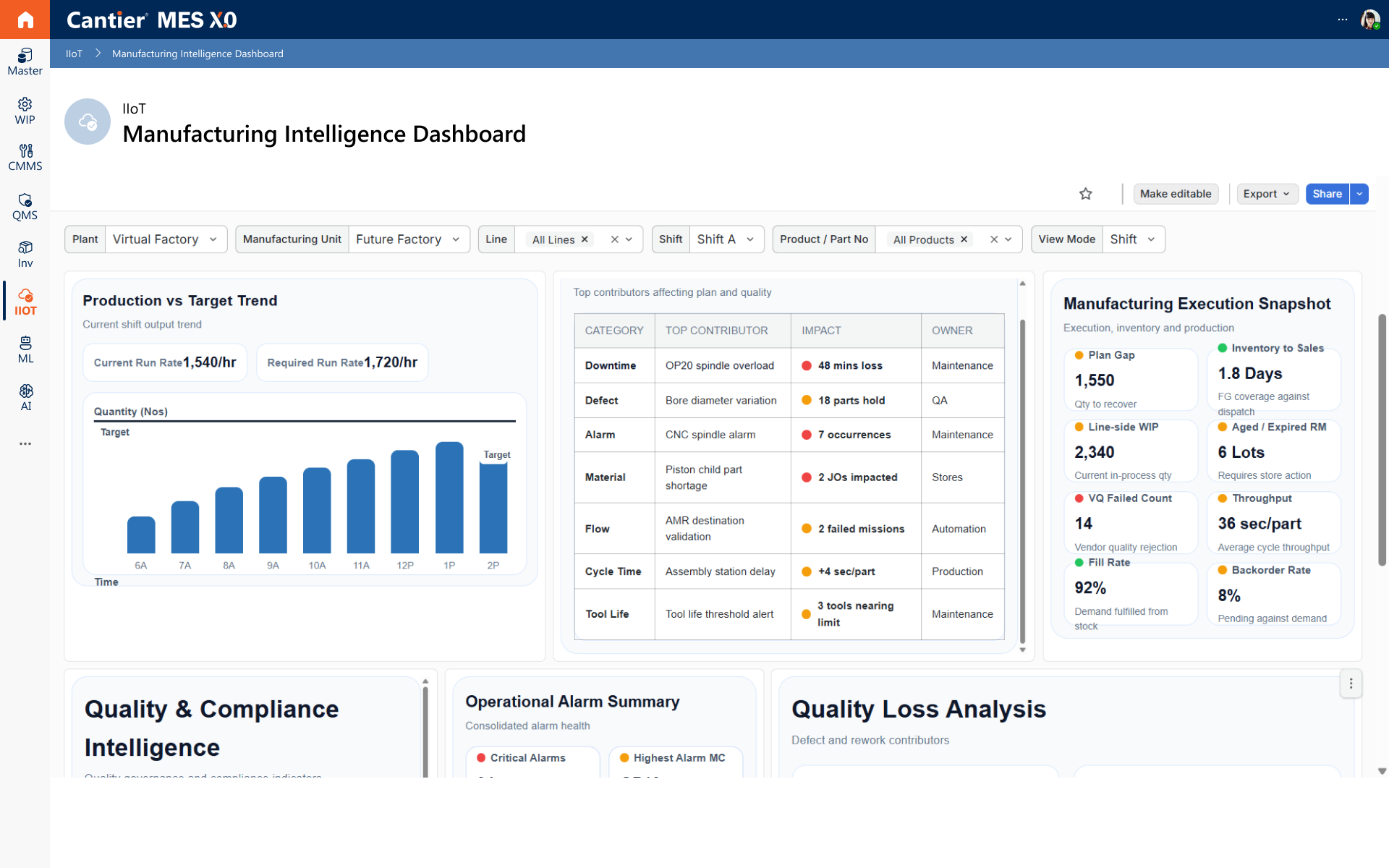
Task: Open the WIP module icon
Action: [x=25, y=111]
